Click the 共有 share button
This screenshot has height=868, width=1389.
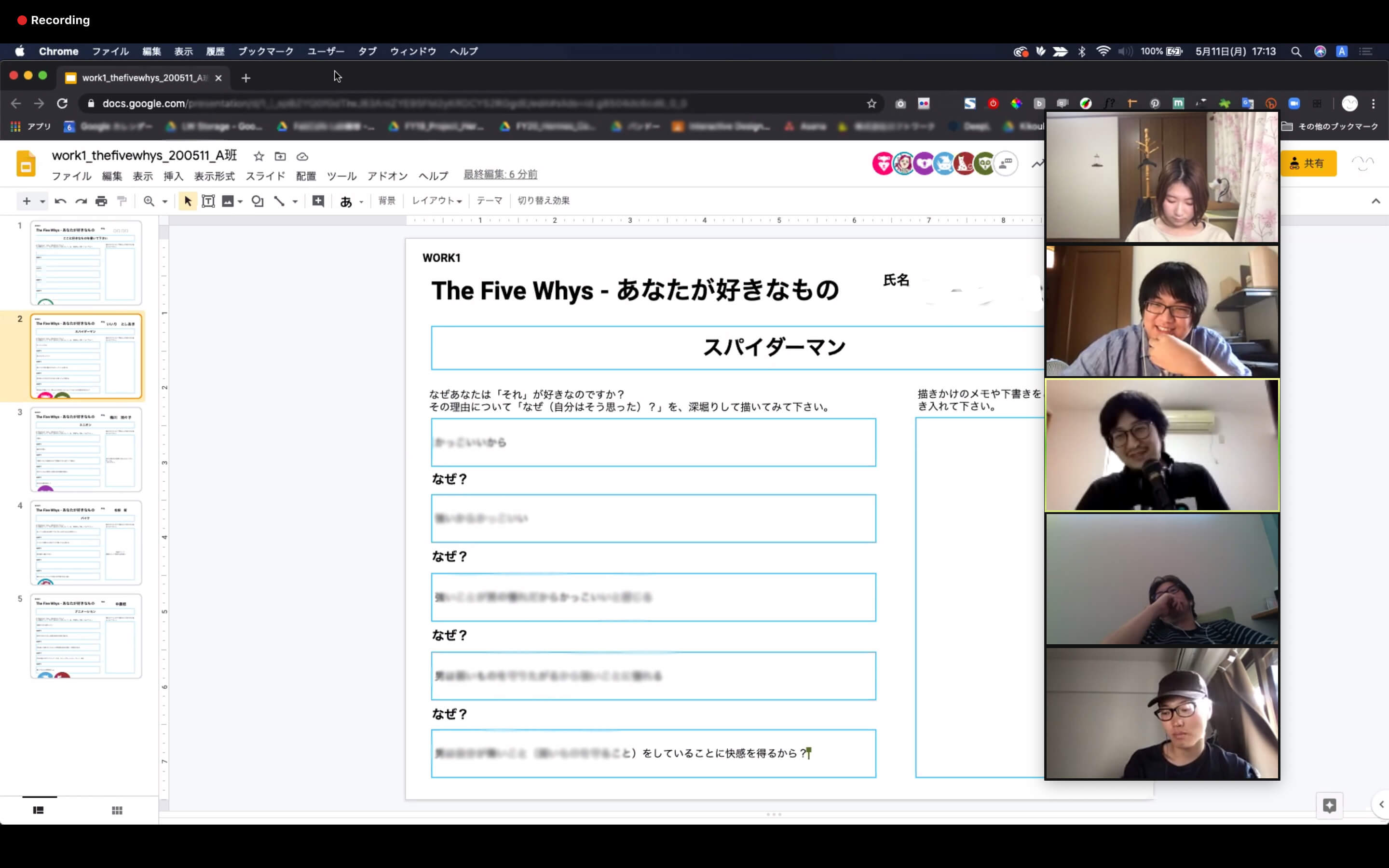point(1307,163)
